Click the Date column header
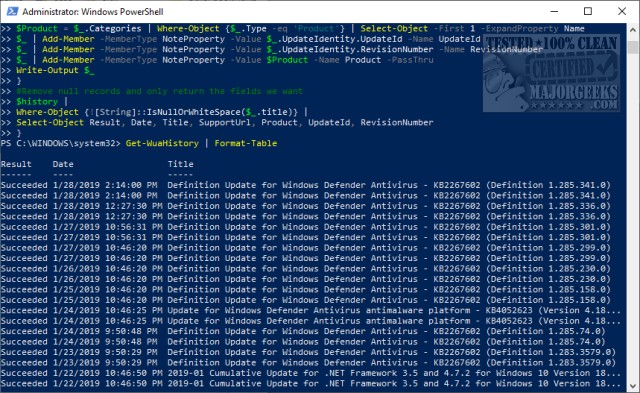640x393 pixels. [63, 164]
